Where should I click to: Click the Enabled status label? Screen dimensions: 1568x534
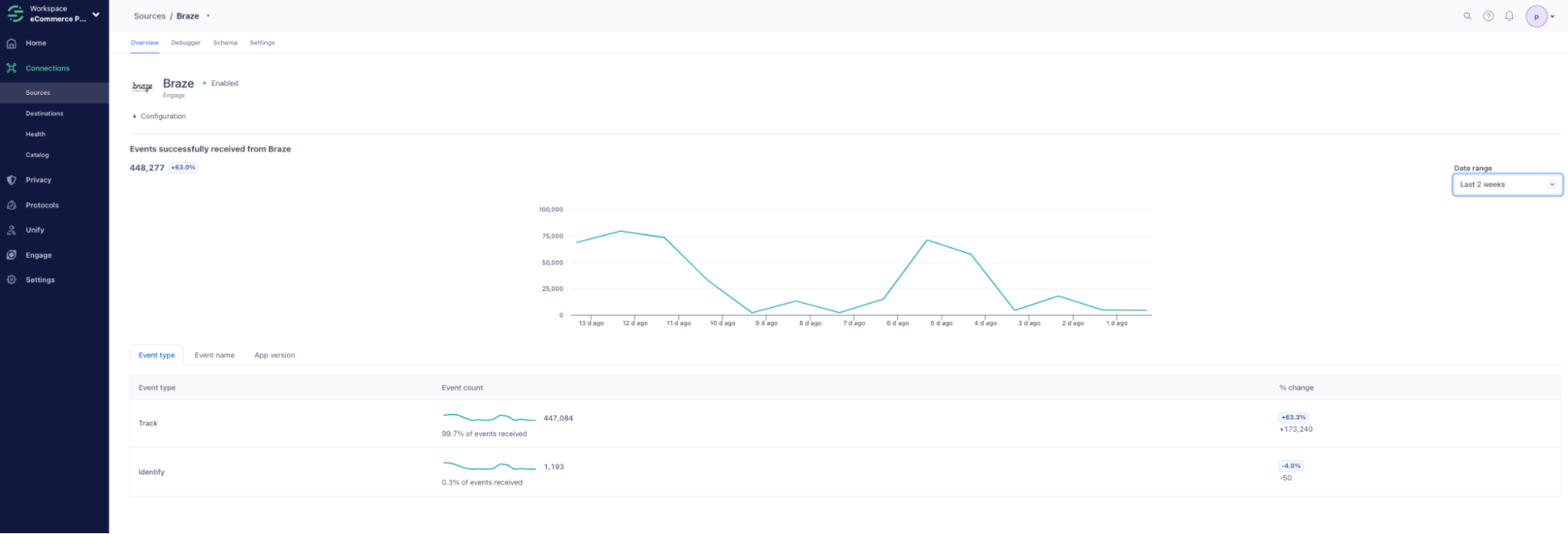pyautogui.click(x=224, y=83)
